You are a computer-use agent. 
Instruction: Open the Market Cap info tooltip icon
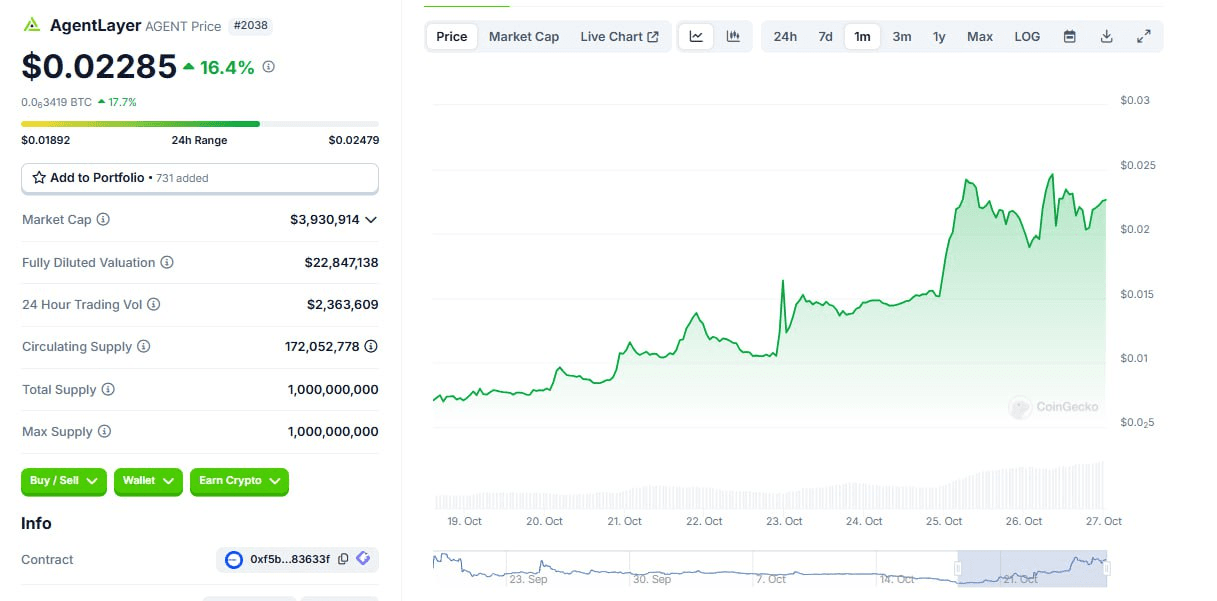pyautogui.click(x=103, y=219)
